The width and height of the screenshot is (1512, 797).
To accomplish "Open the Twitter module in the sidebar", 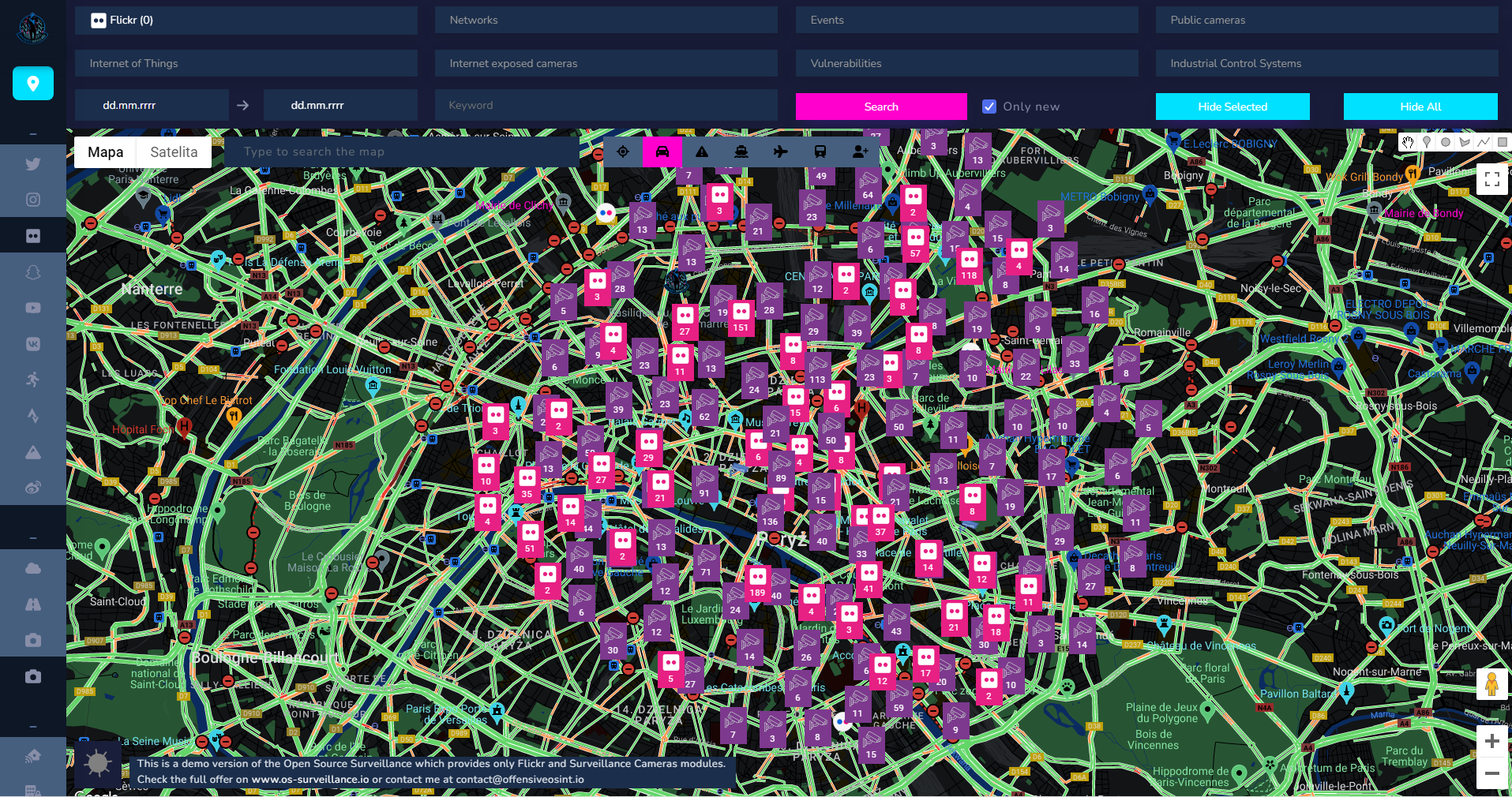I will [x=33, y=164].
